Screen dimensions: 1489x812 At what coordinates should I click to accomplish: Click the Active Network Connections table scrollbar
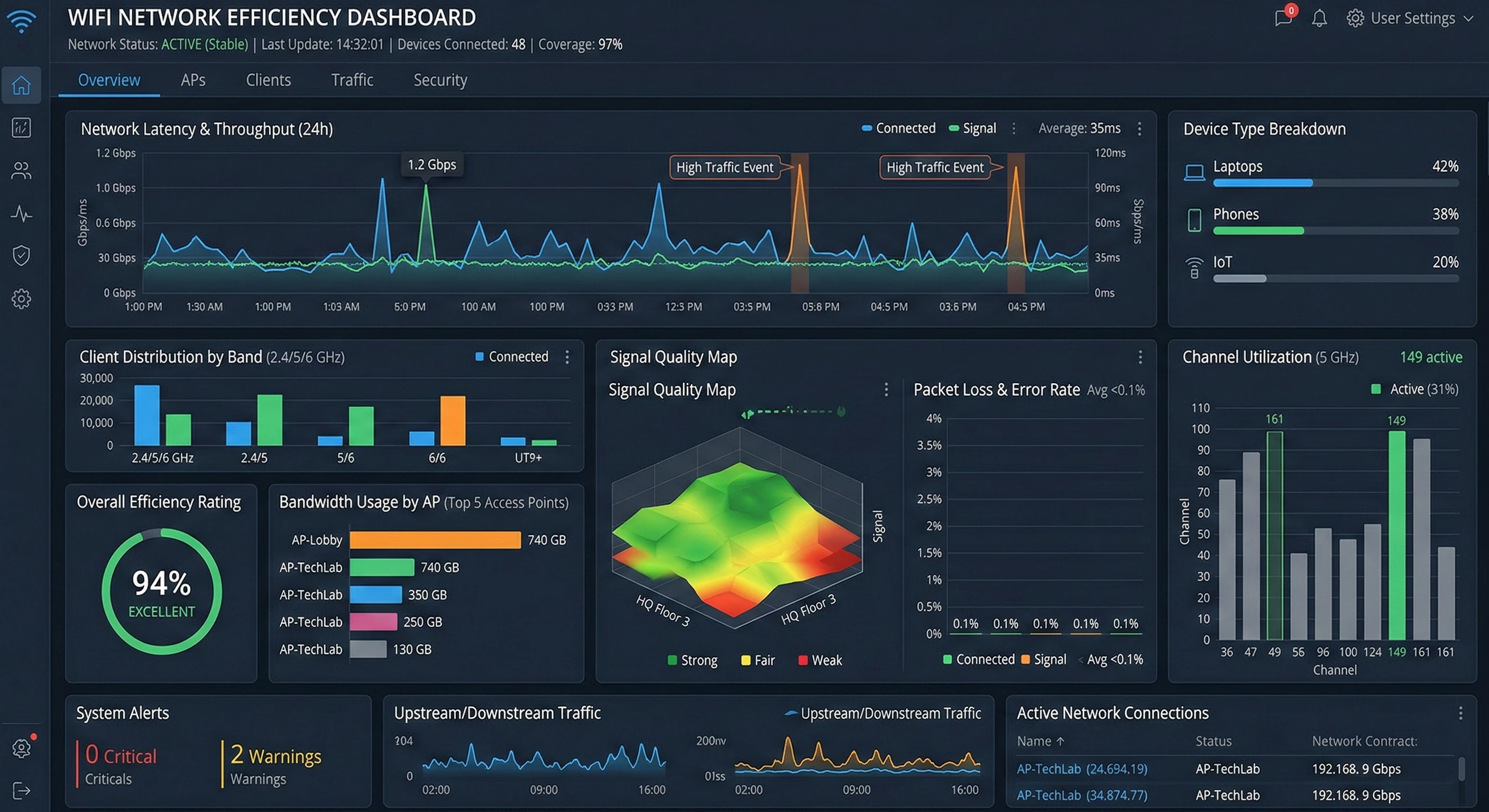point(1462,769)
